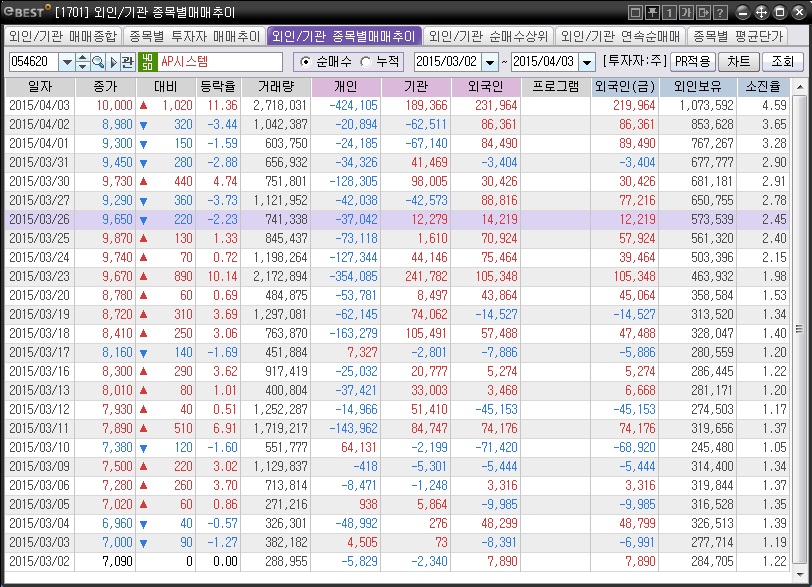Screen dimensions: 812x587
Task: Click the 종가 column header
Action: [106, 86]
